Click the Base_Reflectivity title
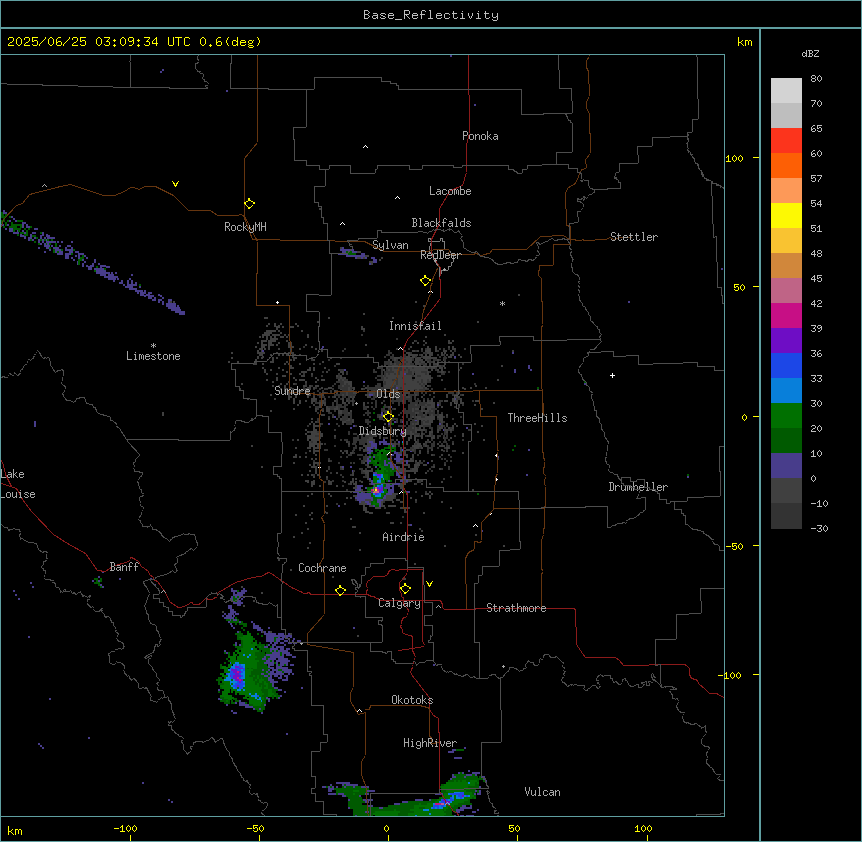 click(431, 15)
